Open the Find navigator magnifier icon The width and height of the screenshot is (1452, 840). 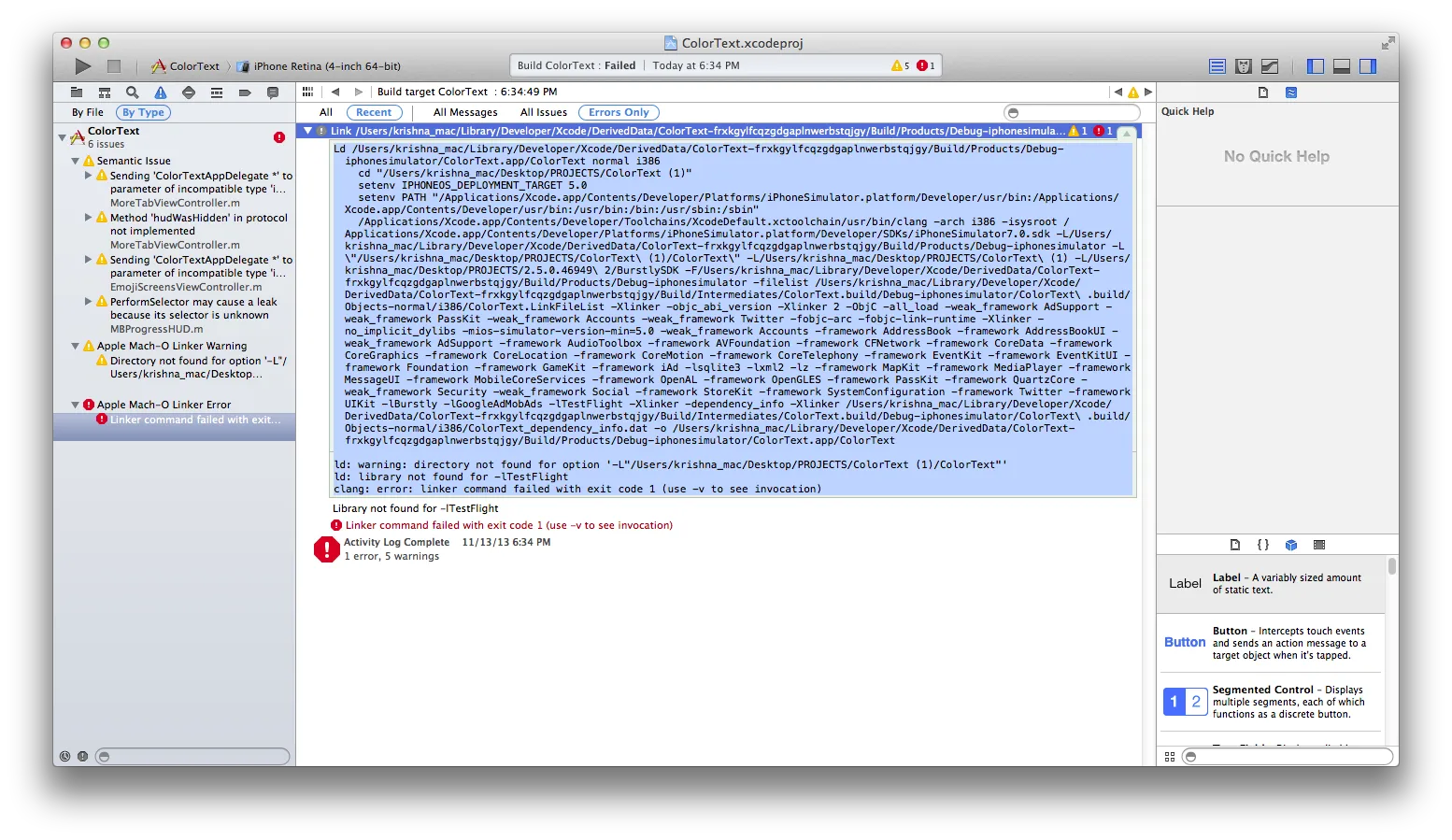point(133,93)
